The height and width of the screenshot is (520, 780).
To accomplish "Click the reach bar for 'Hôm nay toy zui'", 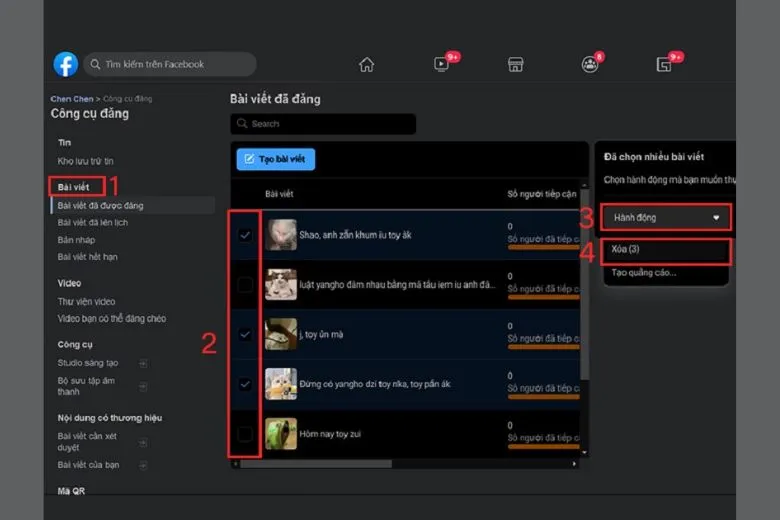I will pyautogui.click(x=544, y=446).
